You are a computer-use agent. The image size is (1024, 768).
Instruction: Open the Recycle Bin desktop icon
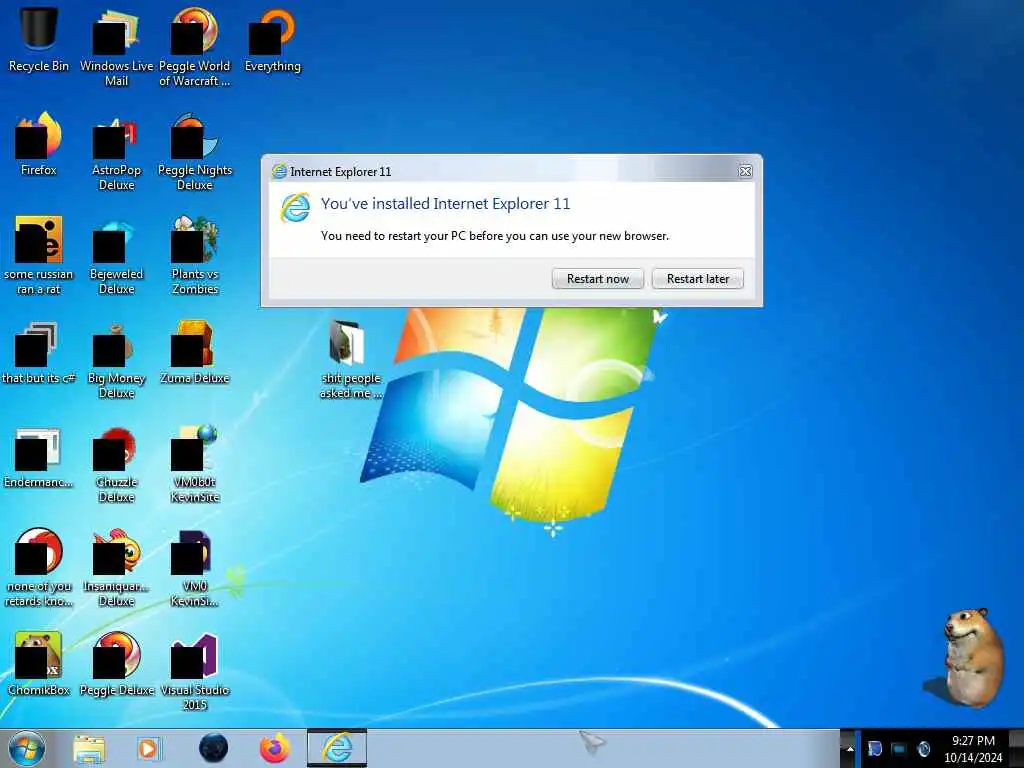pos(39,39)
